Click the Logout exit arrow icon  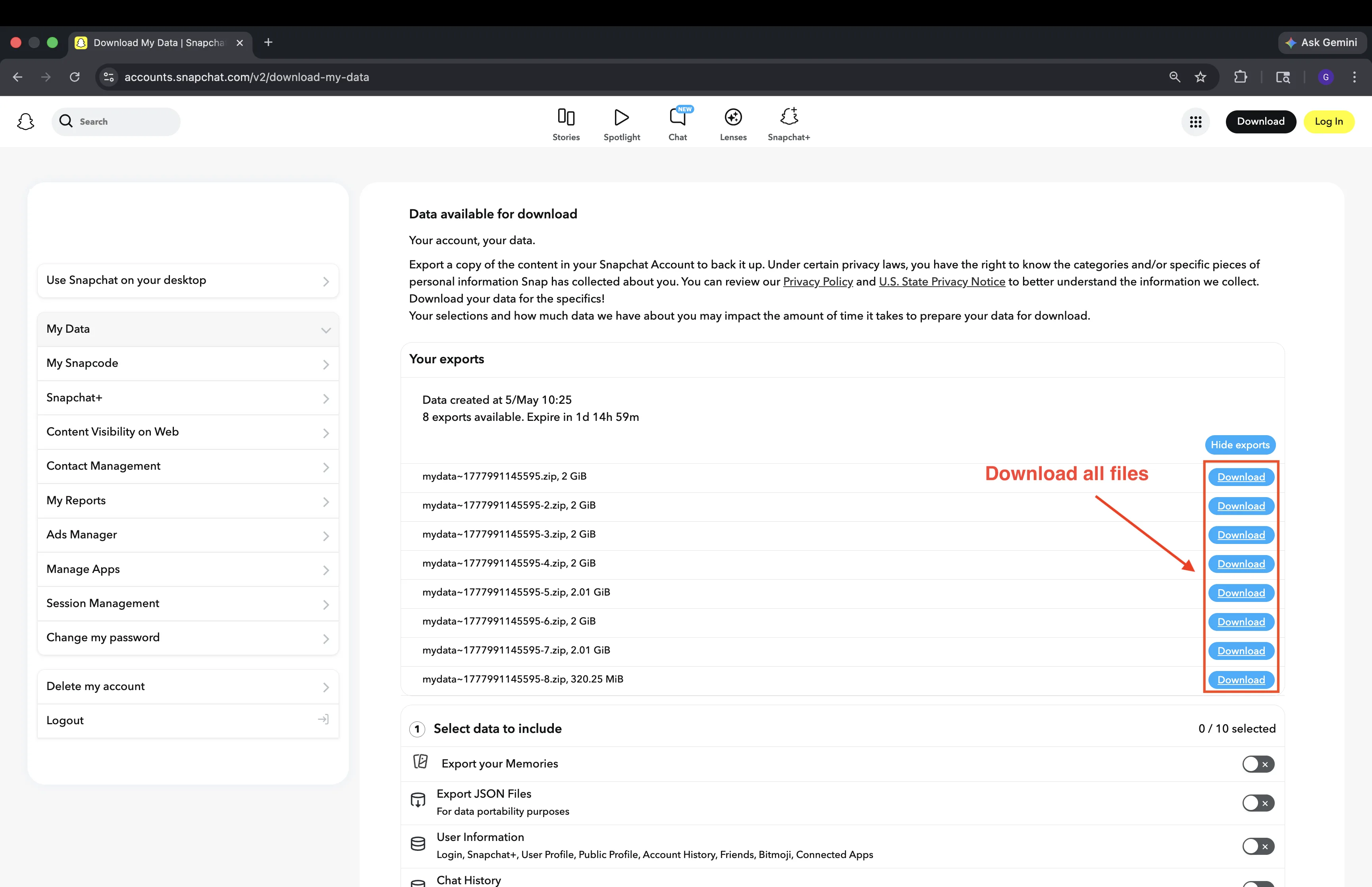click(324, 719)
